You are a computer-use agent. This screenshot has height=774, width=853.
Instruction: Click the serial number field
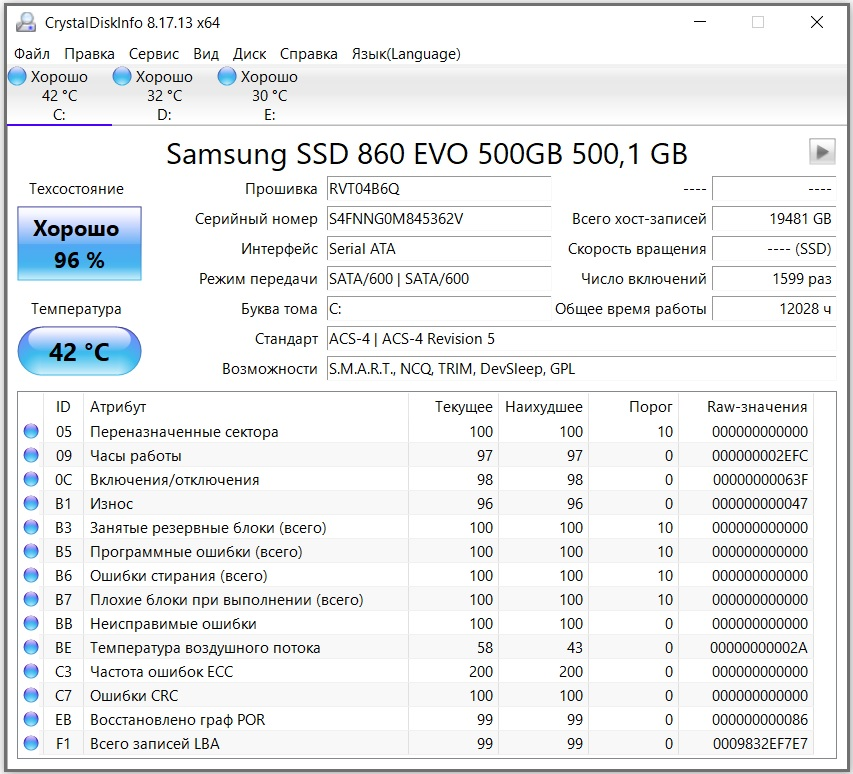tap(438, 219)
